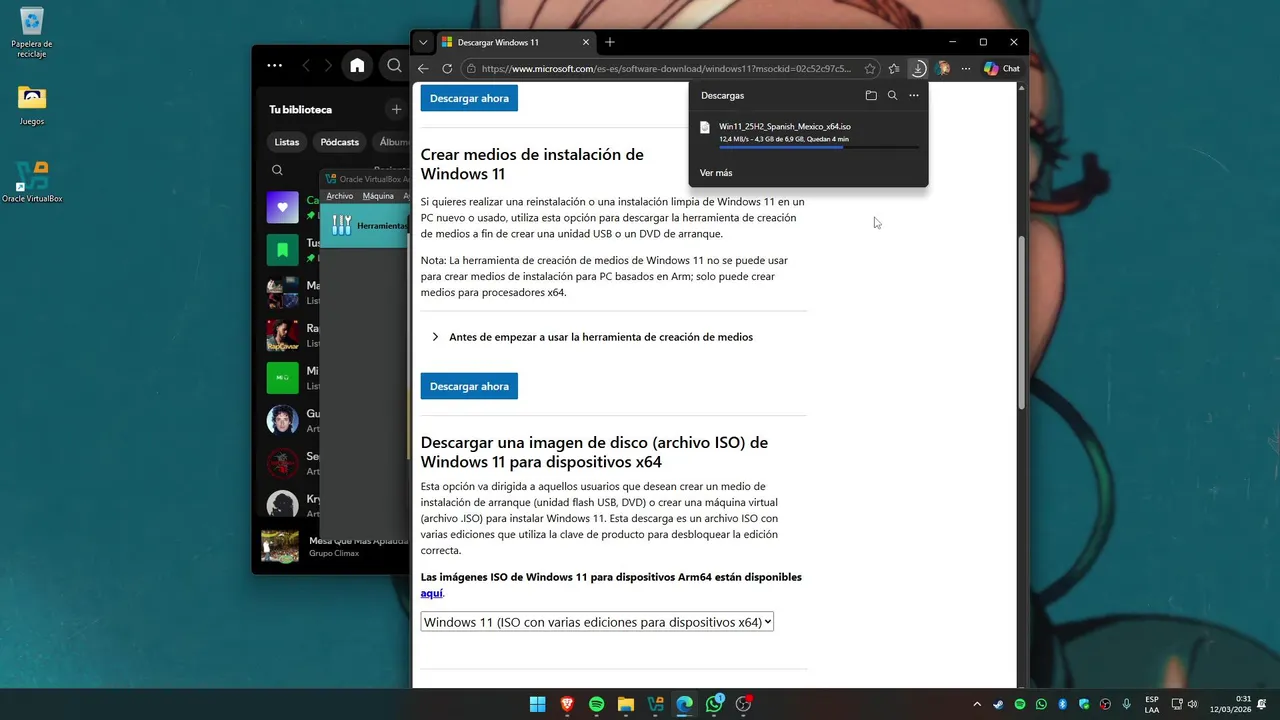The width and height of the screenshot is (1280, 720).
Task: Click Bluetooth tray icon
Action: tap(1062, 704)
